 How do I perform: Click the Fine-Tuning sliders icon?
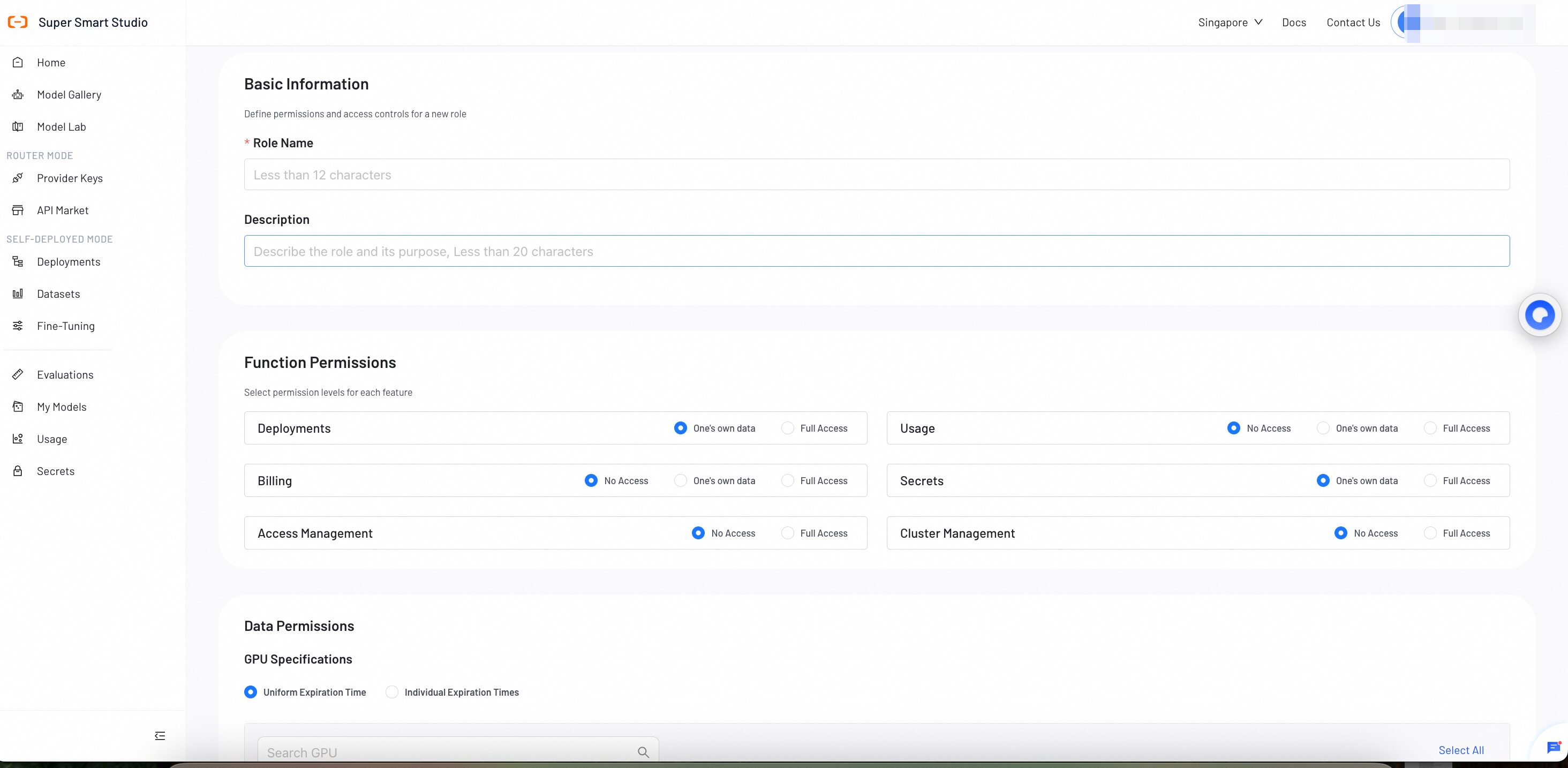(18, 326)
